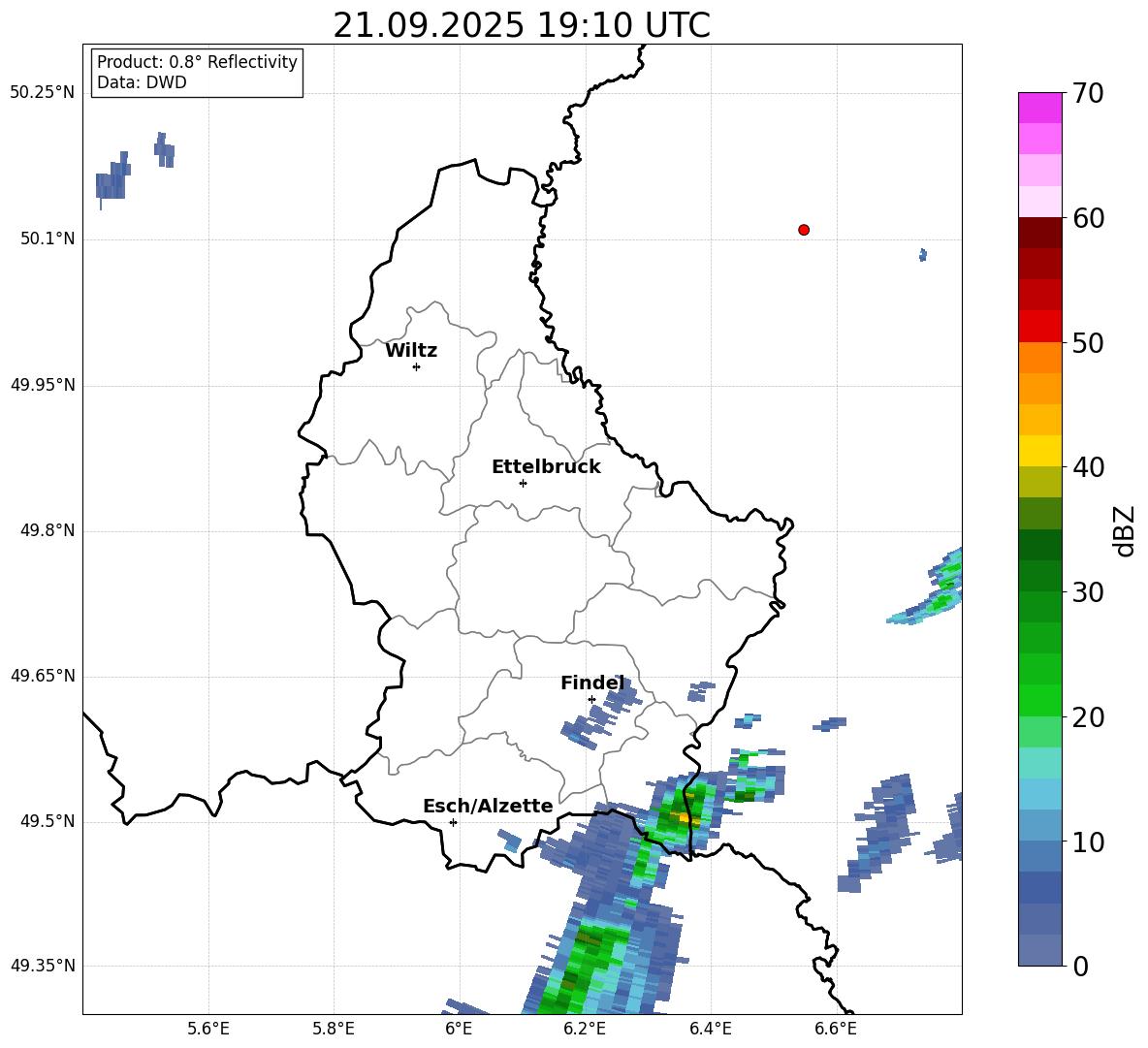Viewport: 1148px width, 1048px height.
Task: Click the Findel station cross marker
Action: tap(591, 699)
